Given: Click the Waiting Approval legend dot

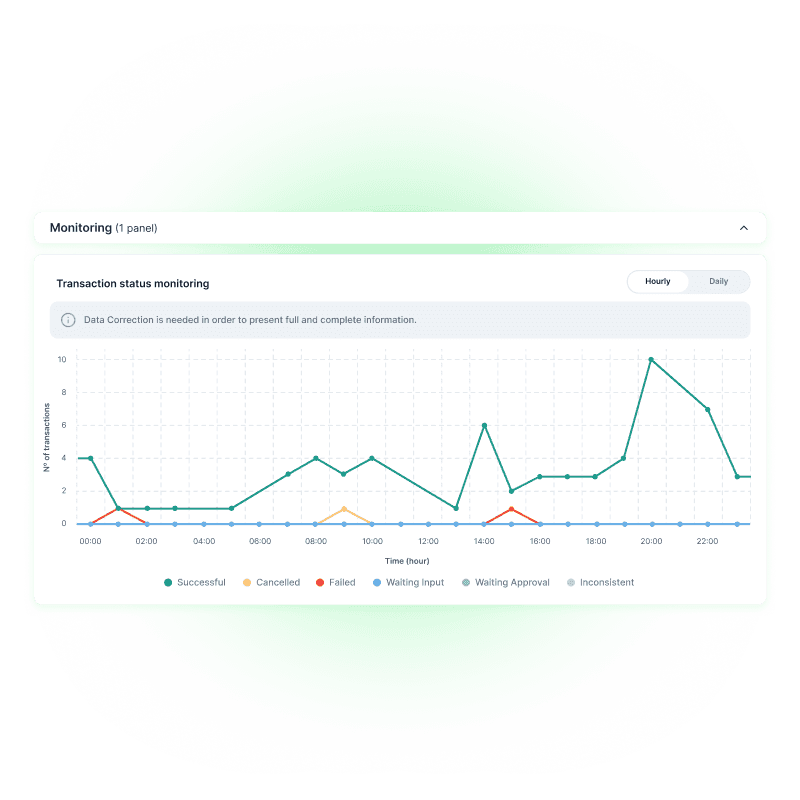Looking at the screenshot, I should point(465,582).
